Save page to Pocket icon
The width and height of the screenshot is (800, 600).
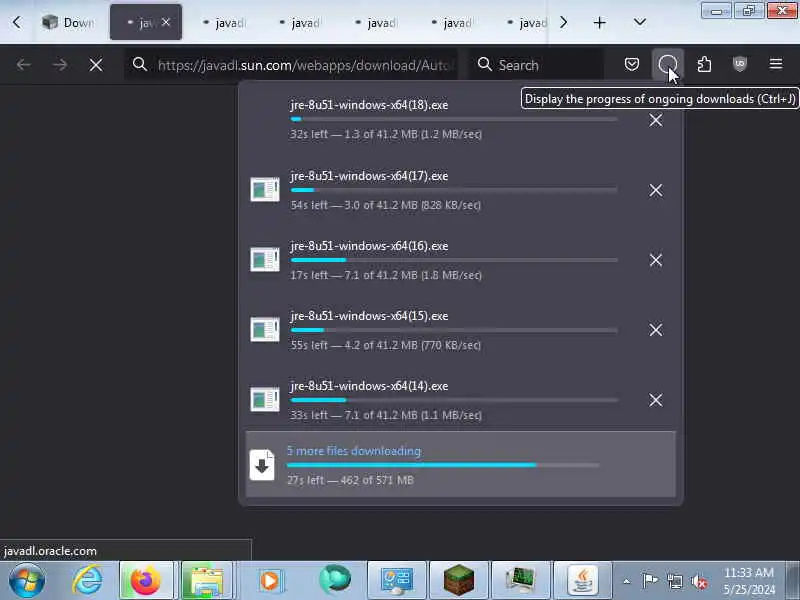[x=632, y=64]
